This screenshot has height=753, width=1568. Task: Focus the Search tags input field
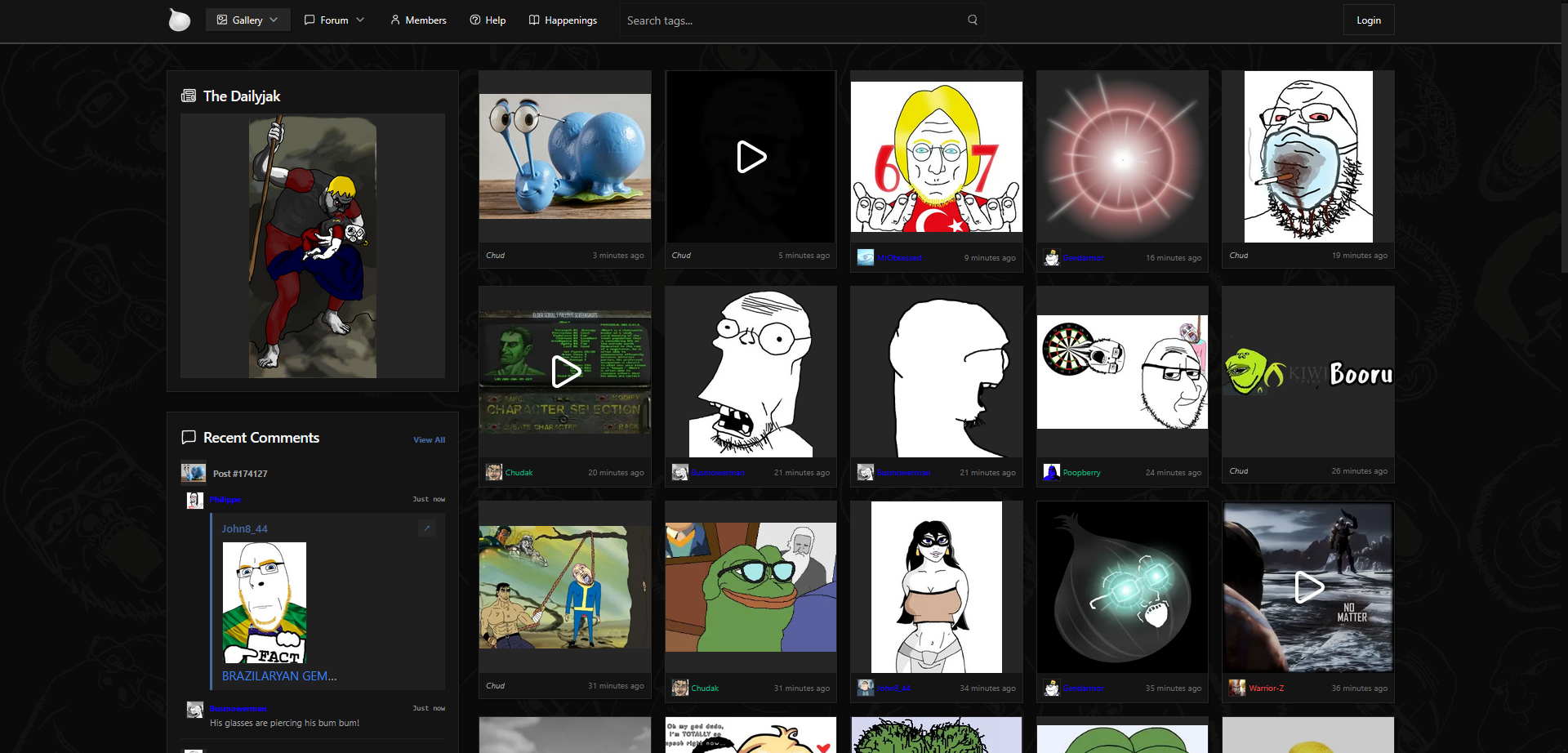coord(792,20)
